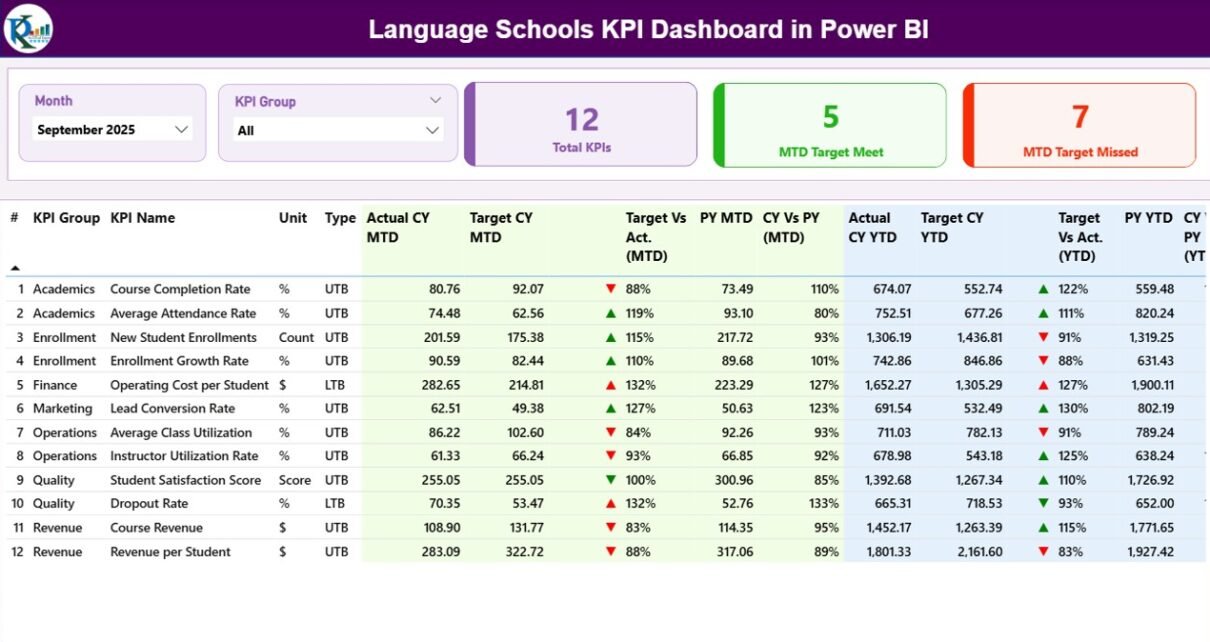Select the Course Revenue row name
The image size is (1210, 642).
[156, 528]
